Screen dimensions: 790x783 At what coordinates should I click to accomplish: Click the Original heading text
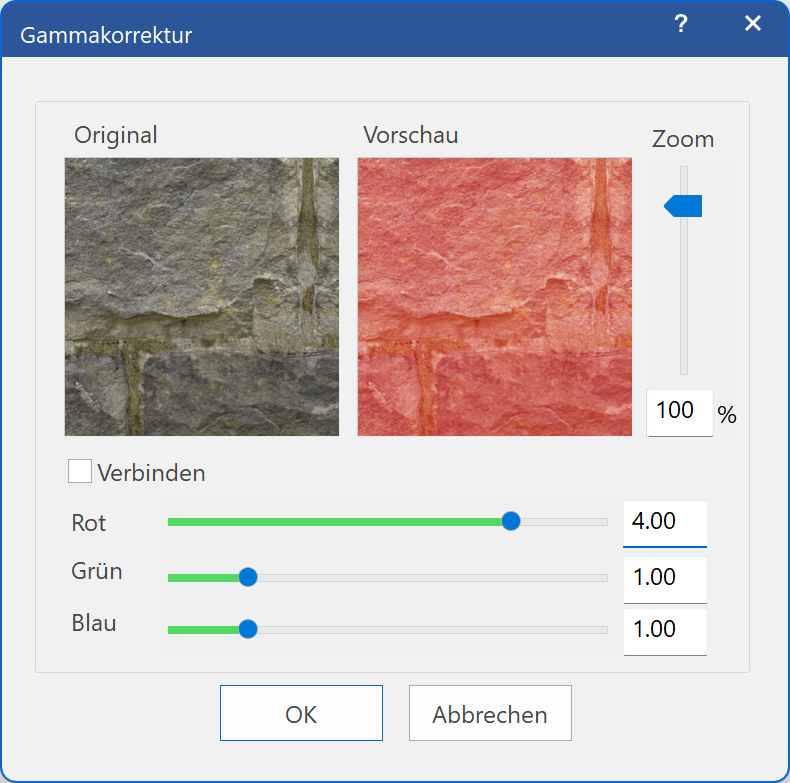116,136
